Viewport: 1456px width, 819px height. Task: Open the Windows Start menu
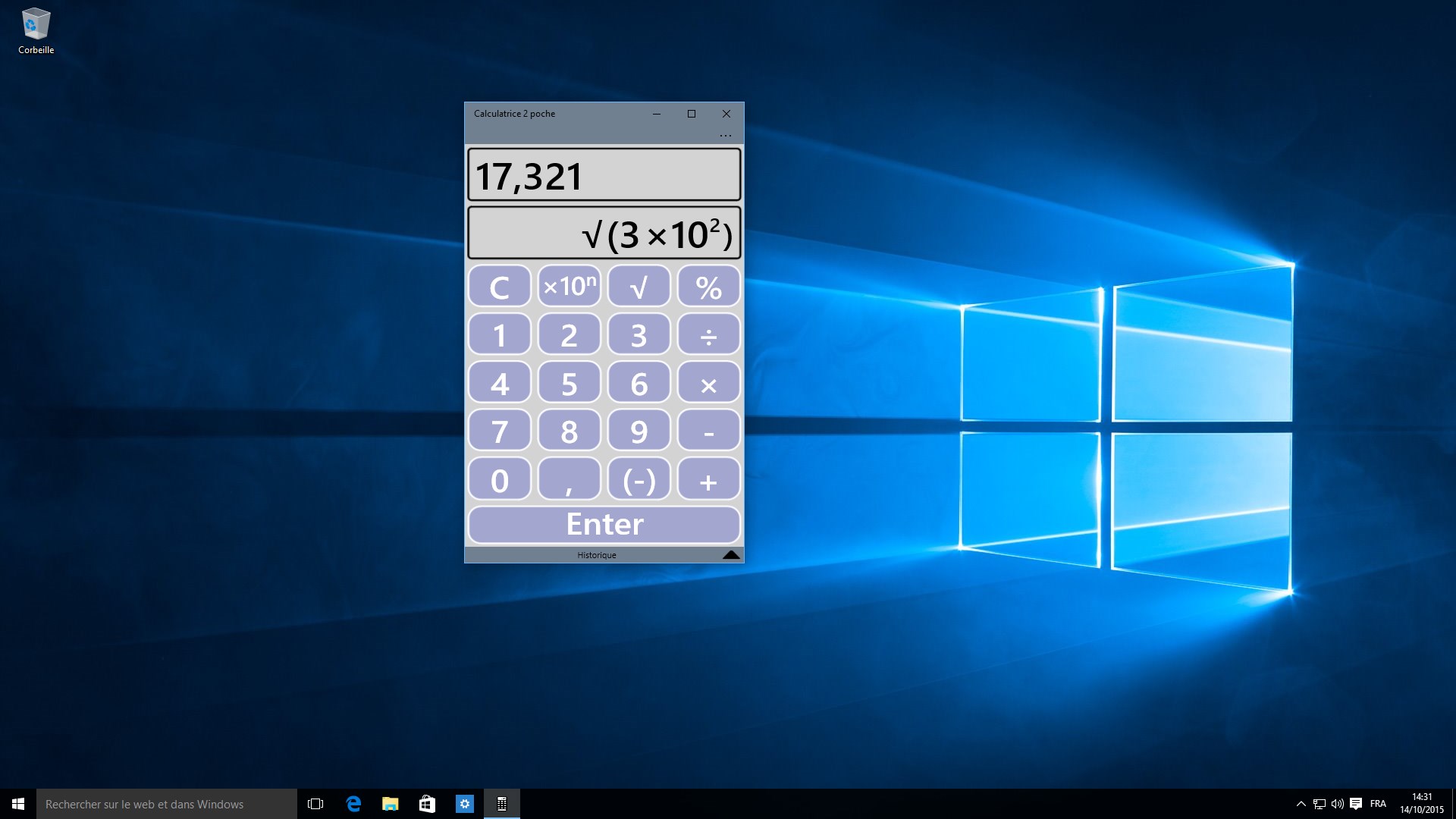click(x=18, y=804)
